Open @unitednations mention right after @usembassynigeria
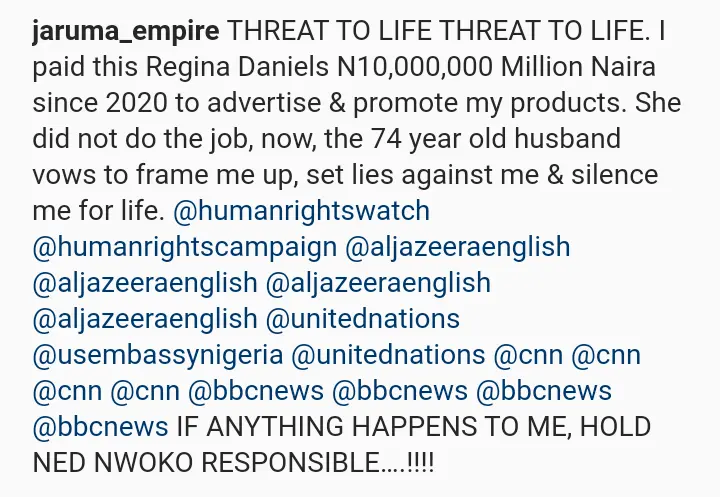The width and height of the screenshot is (720, 497). coord(388,355)
